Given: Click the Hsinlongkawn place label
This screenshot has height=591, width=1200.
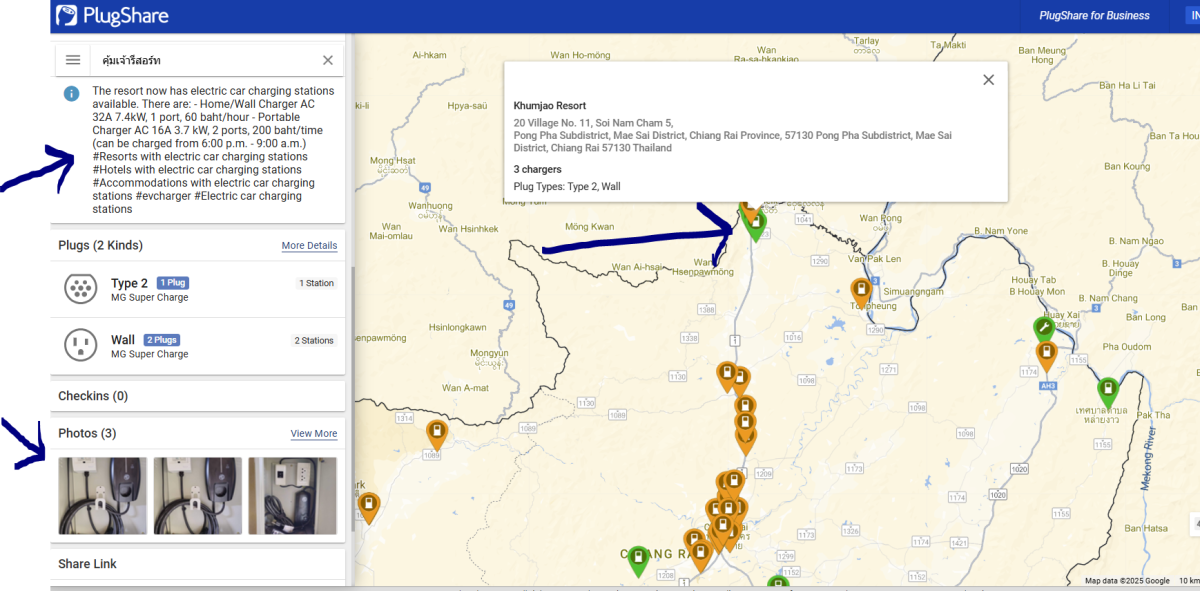Looking at the screenshot, I should pyautogui.click(x=458, y=327).
